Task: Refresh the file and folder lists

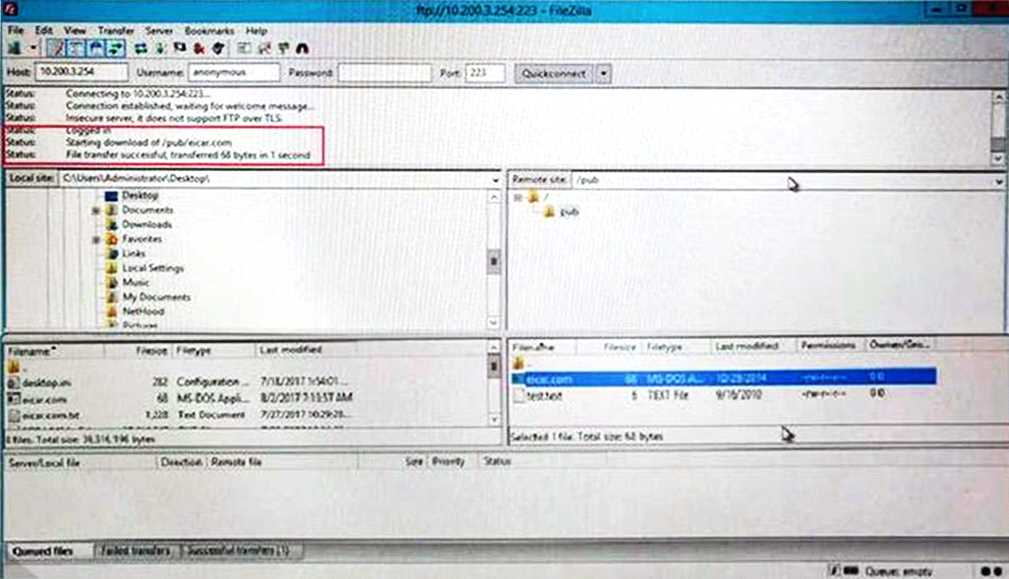Action: coord(141,48)
